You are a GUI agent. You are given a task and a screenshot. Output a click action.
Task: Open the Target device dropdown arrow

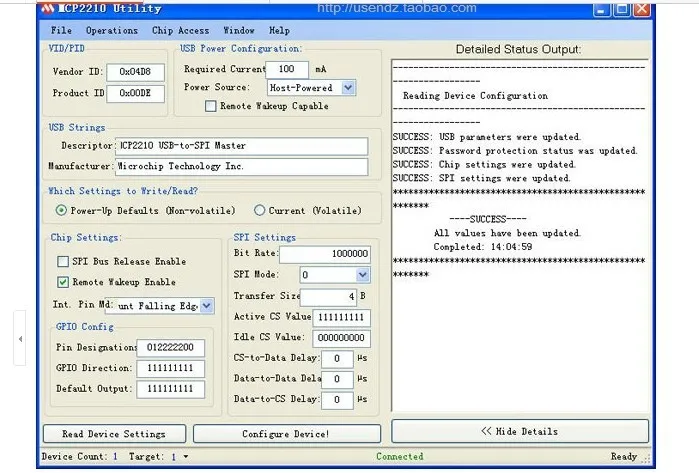pyautogui.click(x=186, y=457)
